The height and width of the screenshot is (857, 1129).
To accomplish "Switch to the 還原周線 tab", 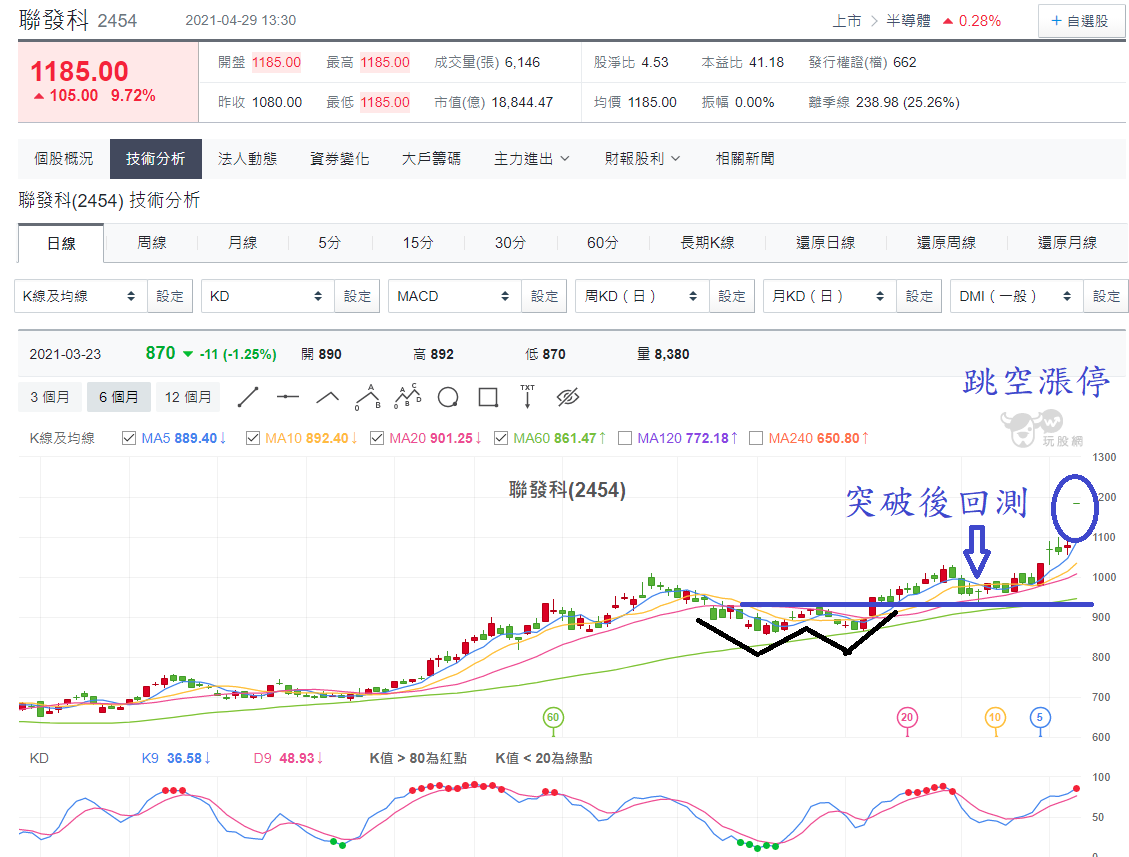I will 947,243.
